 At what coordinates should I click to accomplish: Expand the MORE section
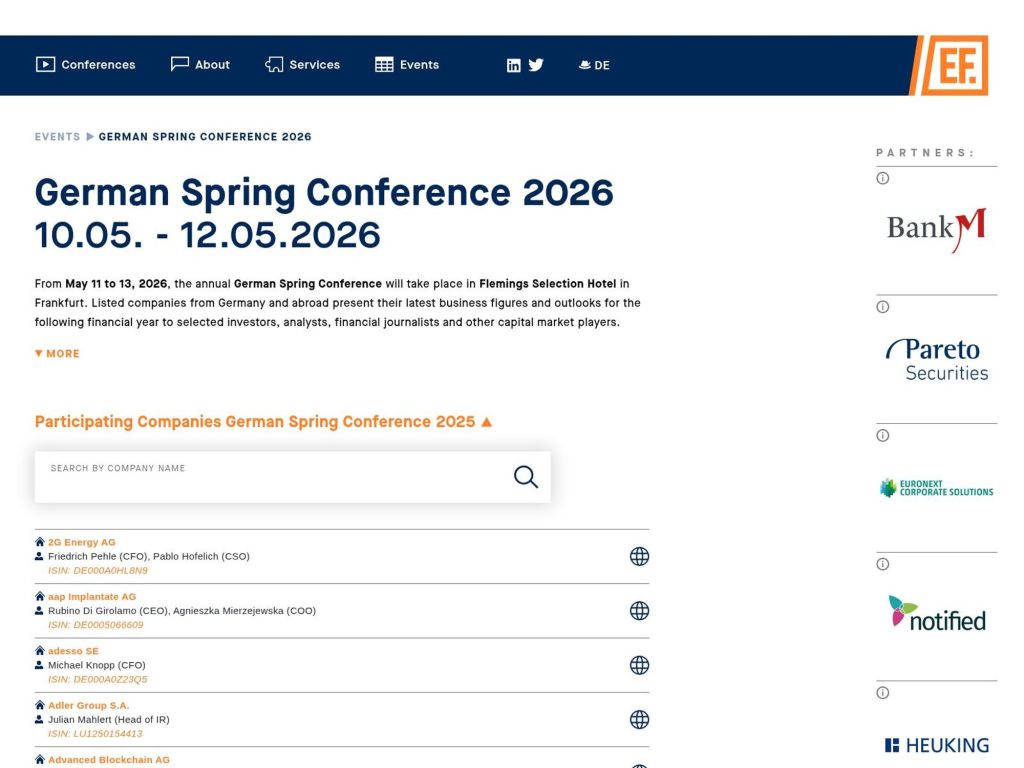(x=56, y=353)
